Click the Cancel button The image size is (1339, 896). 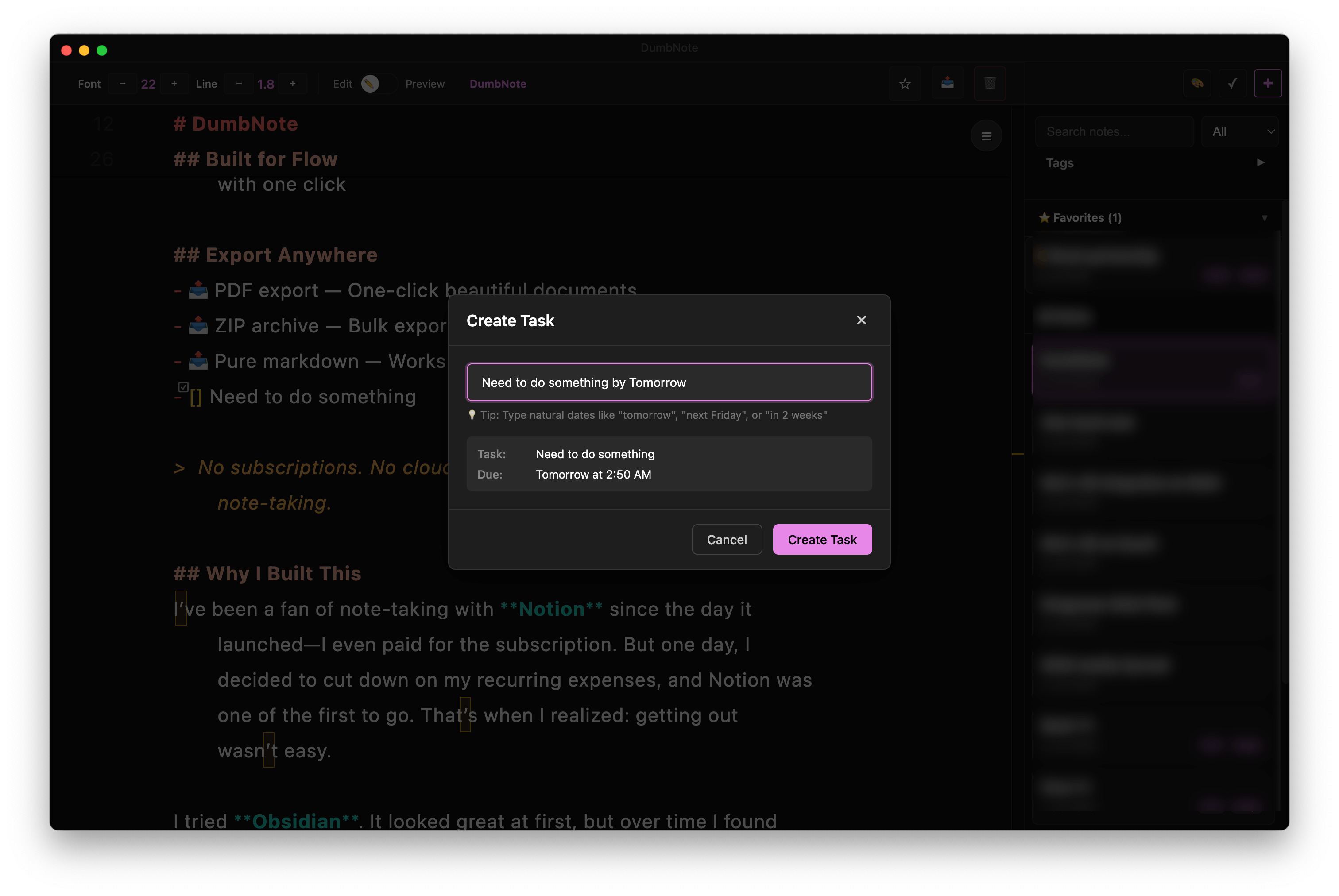(726, 540)
